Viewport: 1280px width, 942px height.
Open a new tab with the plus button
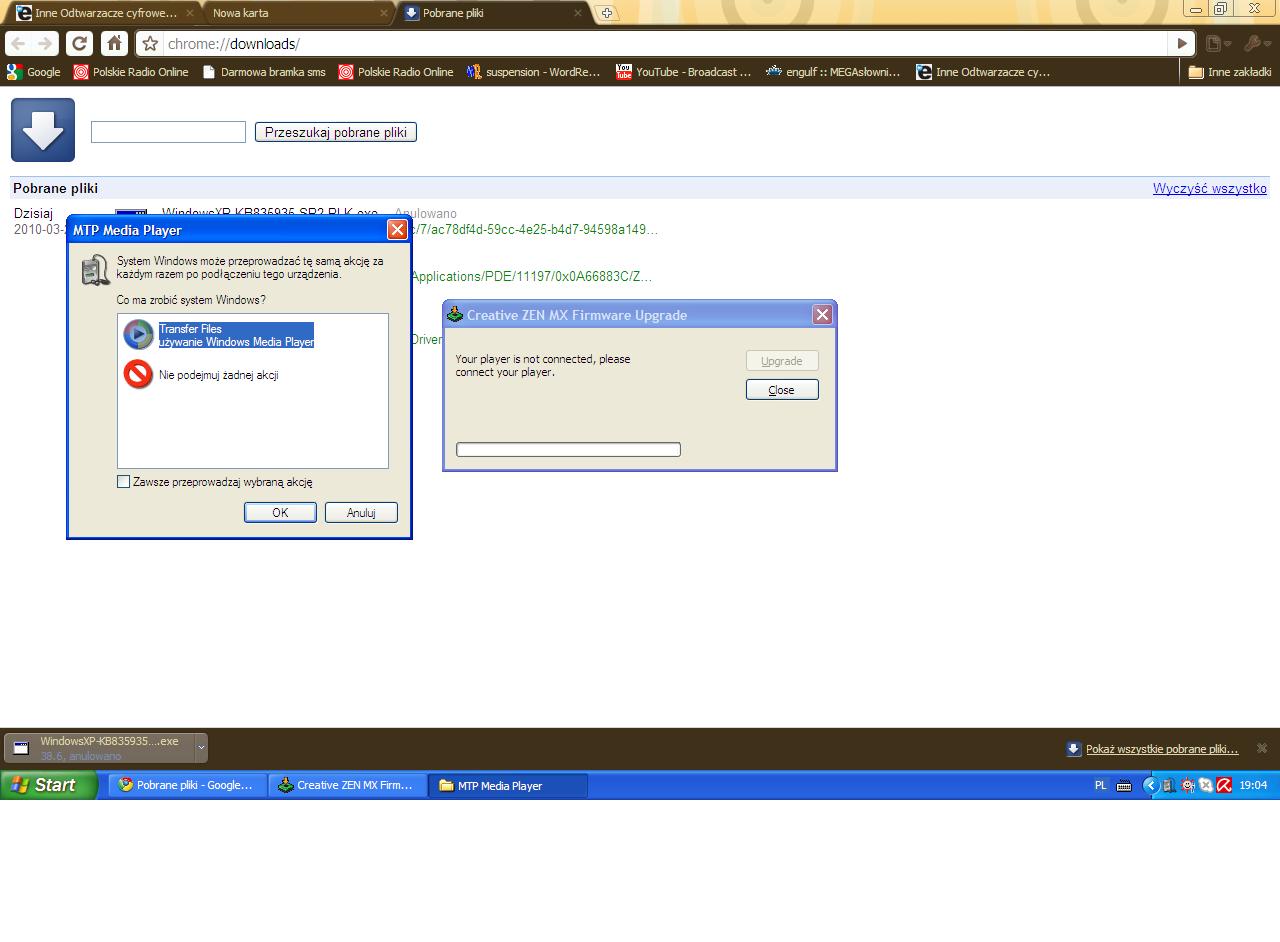point(607,13)
